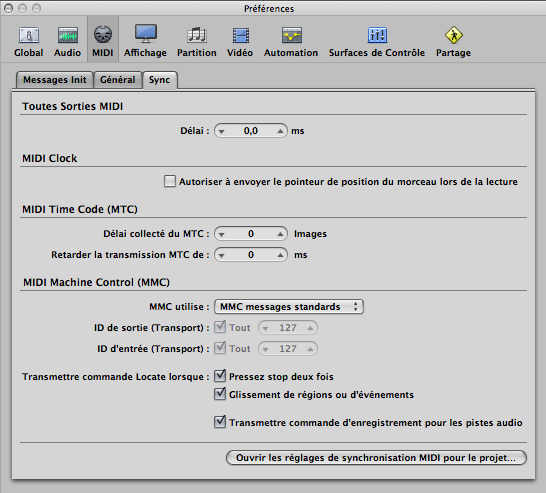Switch to the Messages Init tab
This screenshot has height=493, width=546.
pos(55,80)
